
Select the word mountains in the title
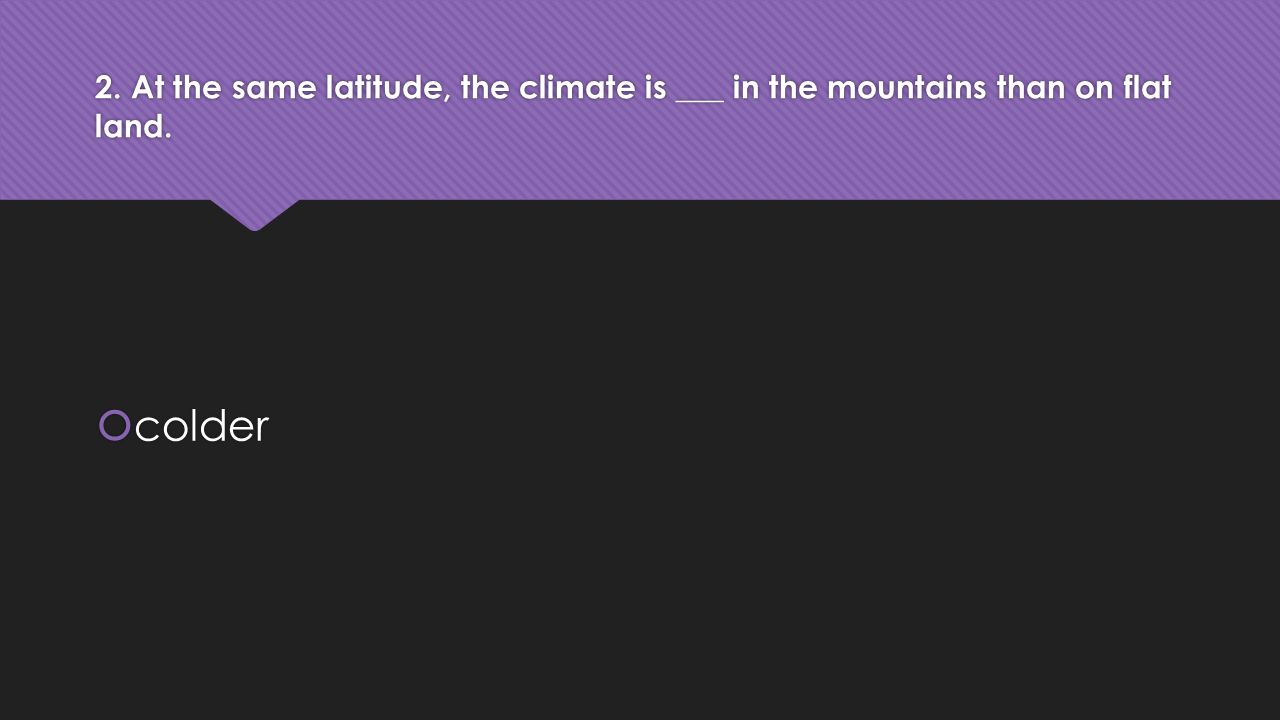893,88
